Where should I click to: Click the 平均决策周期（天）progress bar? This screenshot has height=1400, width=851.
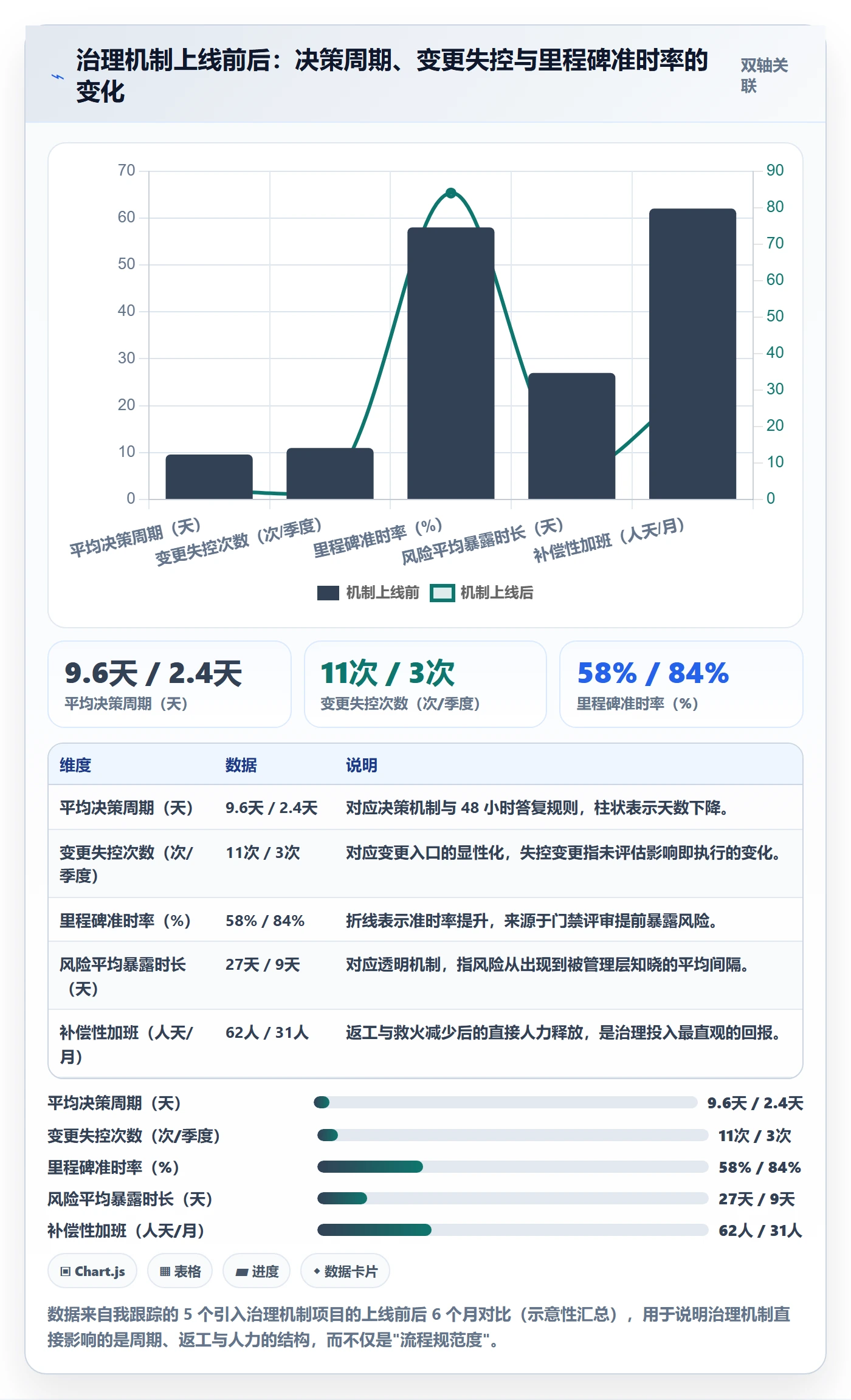(x=506, y=1102)
